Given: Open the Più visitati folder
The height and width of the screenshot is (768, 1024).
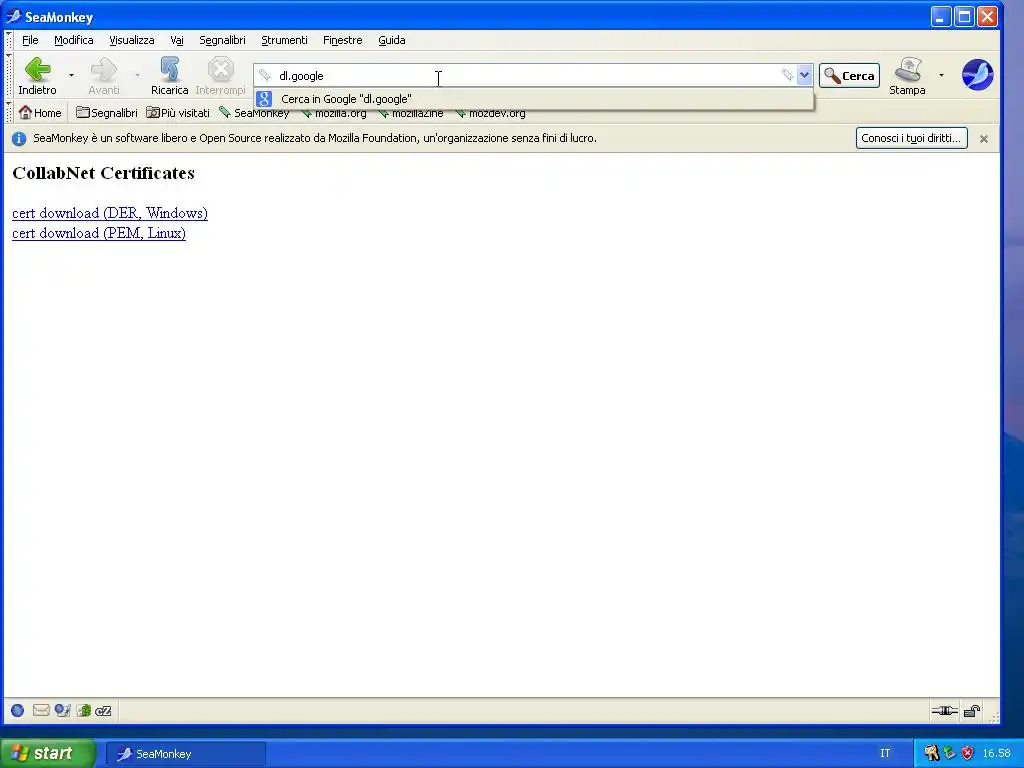Looking at the screenshot, I should coord(178,113).
